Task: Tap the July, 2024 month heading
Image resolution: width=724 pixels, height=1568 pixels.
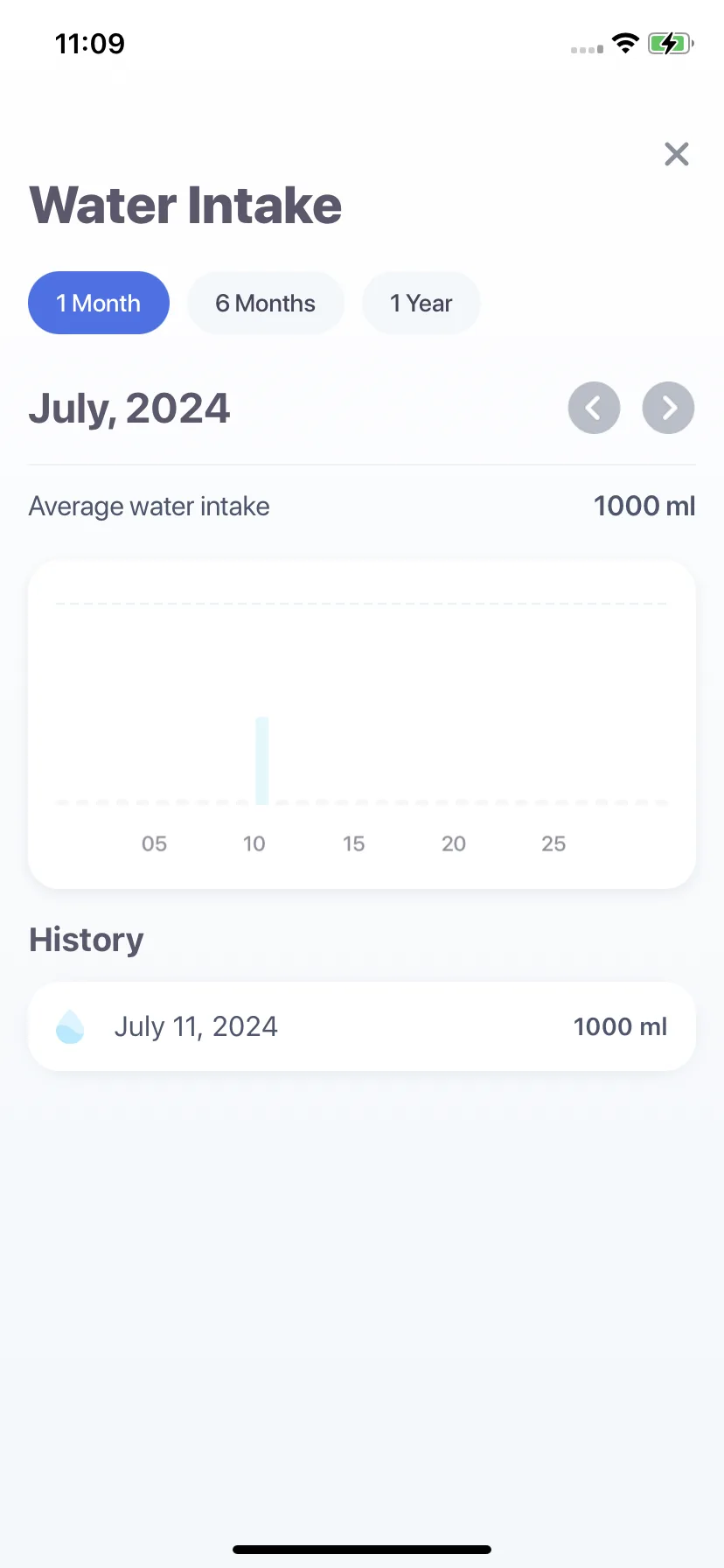Action: (129, 409)
